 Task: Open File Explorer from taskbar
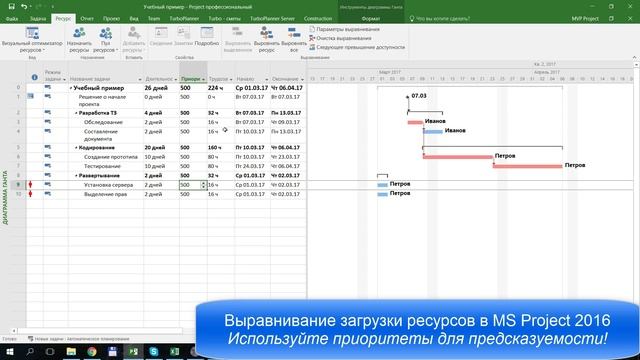pyautogui.click(x=71, y=351)
